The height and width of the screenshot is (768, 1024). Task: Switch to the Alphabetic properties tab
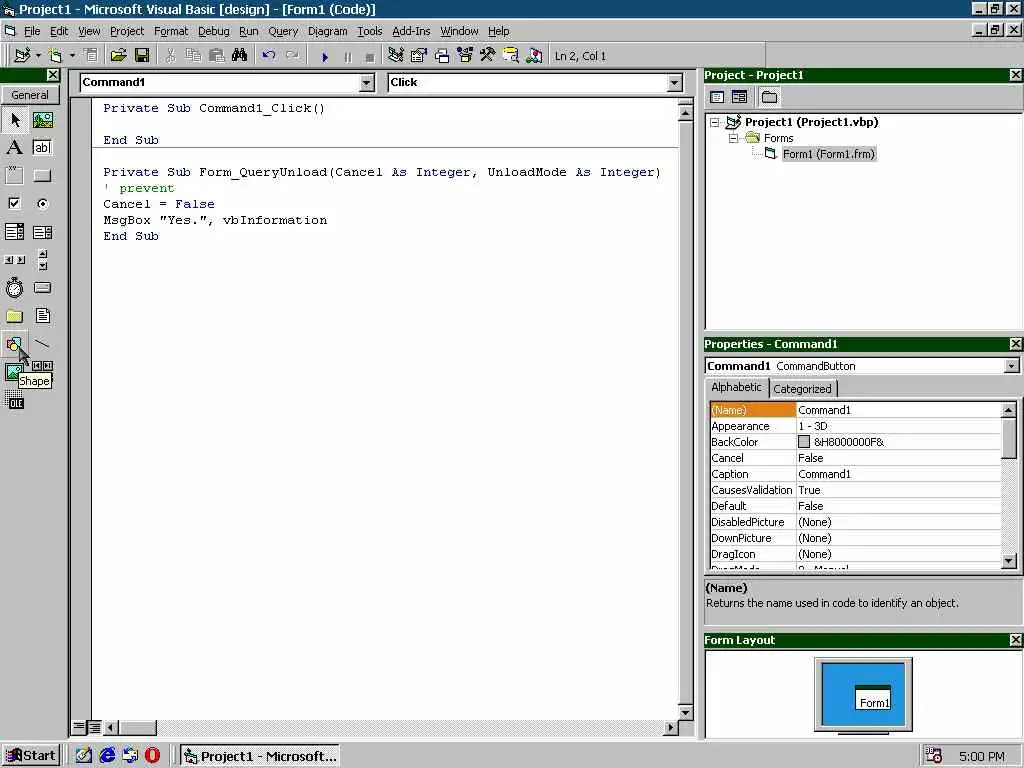736,387
